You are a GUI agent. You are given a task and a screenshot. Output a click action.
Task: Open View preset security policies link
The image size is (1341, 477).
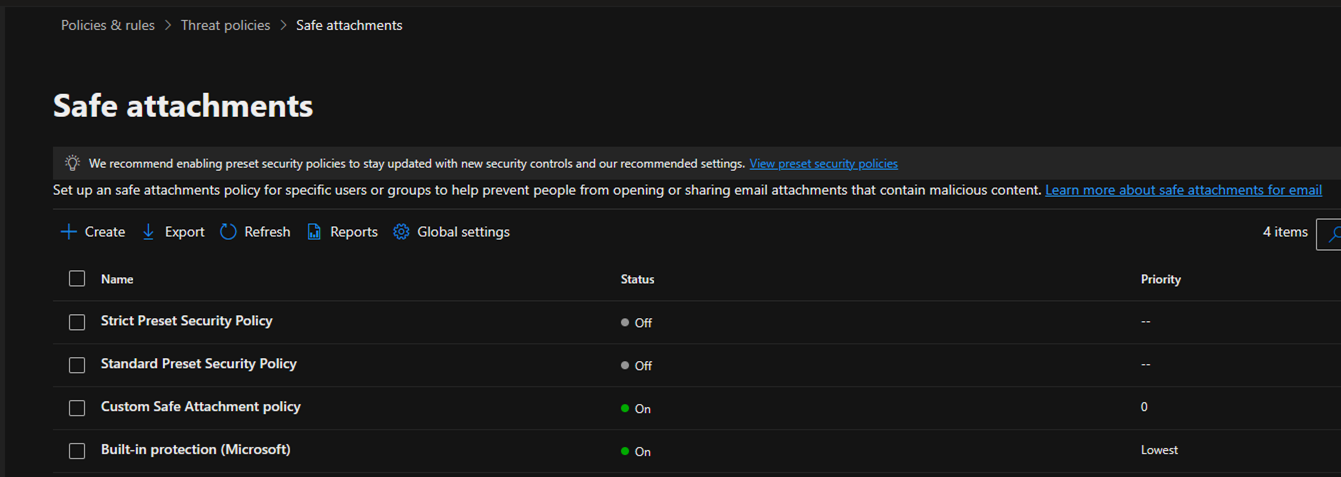tap(823, 163)
